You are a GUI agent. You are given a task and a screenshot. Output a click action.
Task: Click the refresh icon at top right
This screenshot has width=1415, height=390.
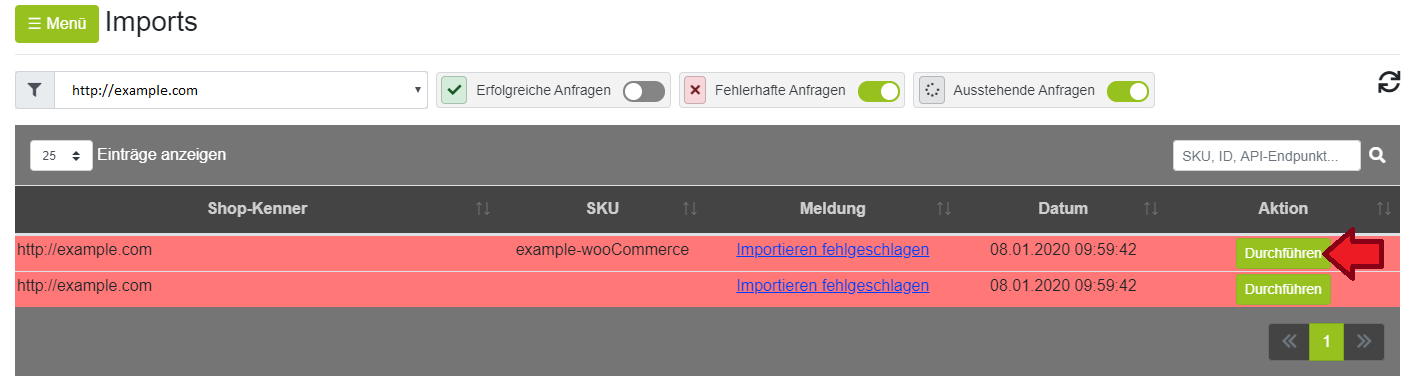pos(1388,82)
